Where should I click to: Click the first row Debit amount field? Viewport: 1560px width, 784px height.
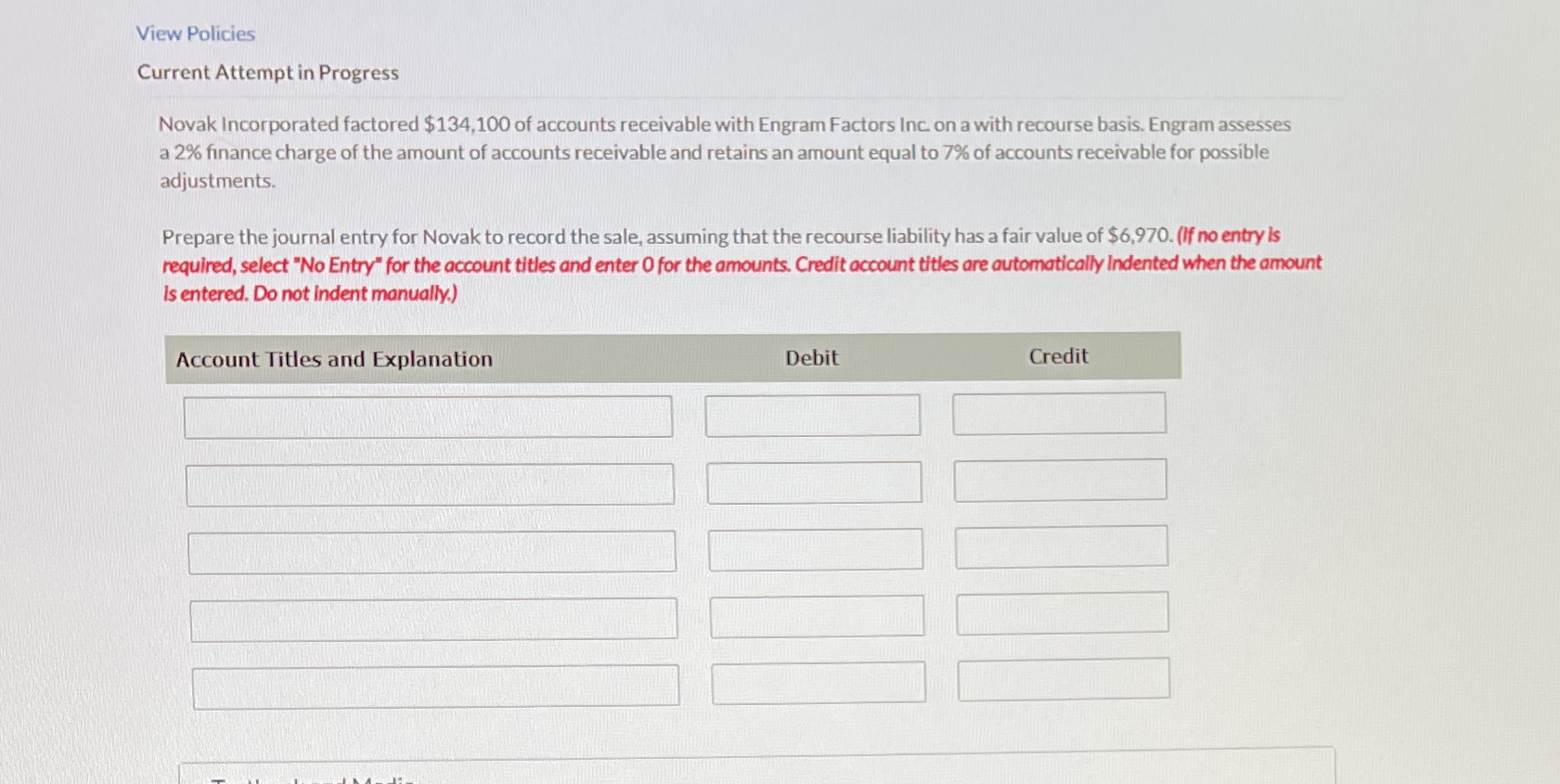(x=812, y=415)
